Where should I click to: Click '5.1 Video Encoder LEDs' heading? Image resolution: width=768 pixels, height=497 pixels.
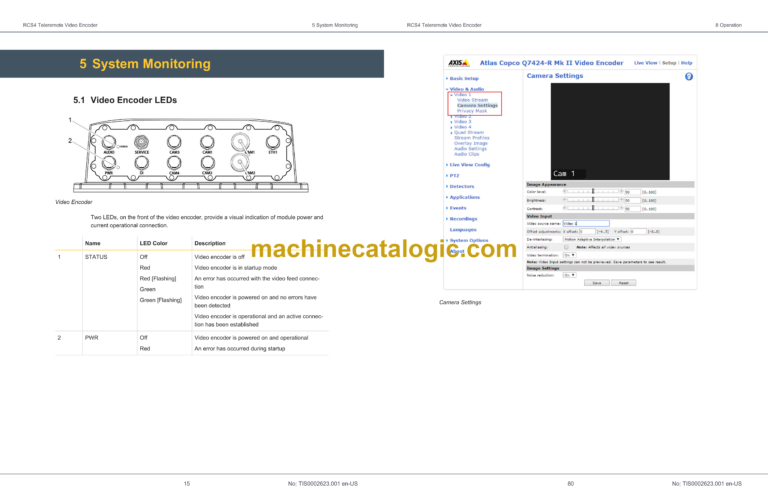pyautogui.click(x=125, y=100)
